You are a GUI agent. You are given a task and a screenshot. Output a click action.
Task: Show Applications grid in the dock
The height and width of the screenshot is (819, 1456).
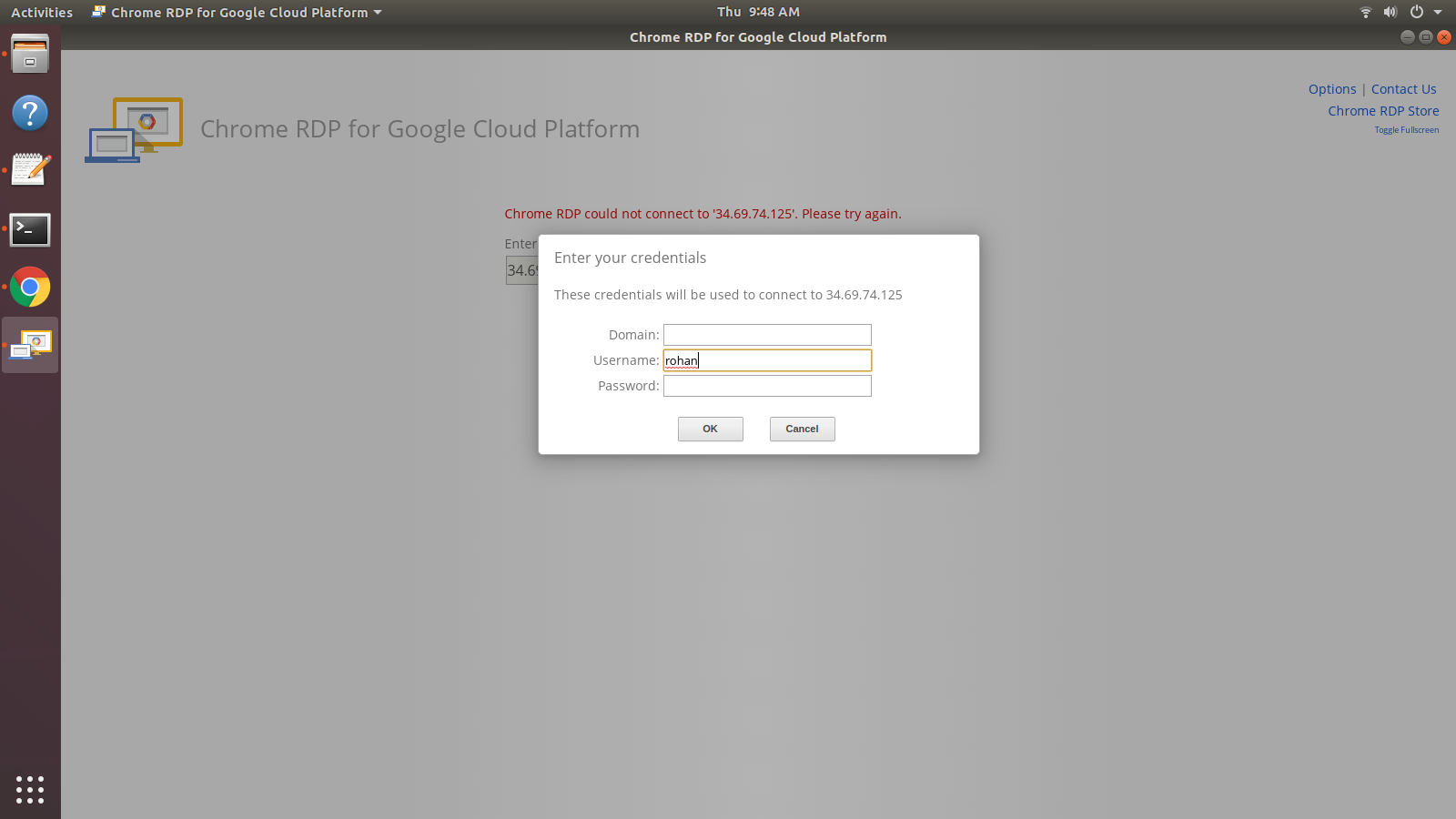click(x=30, y=789)
